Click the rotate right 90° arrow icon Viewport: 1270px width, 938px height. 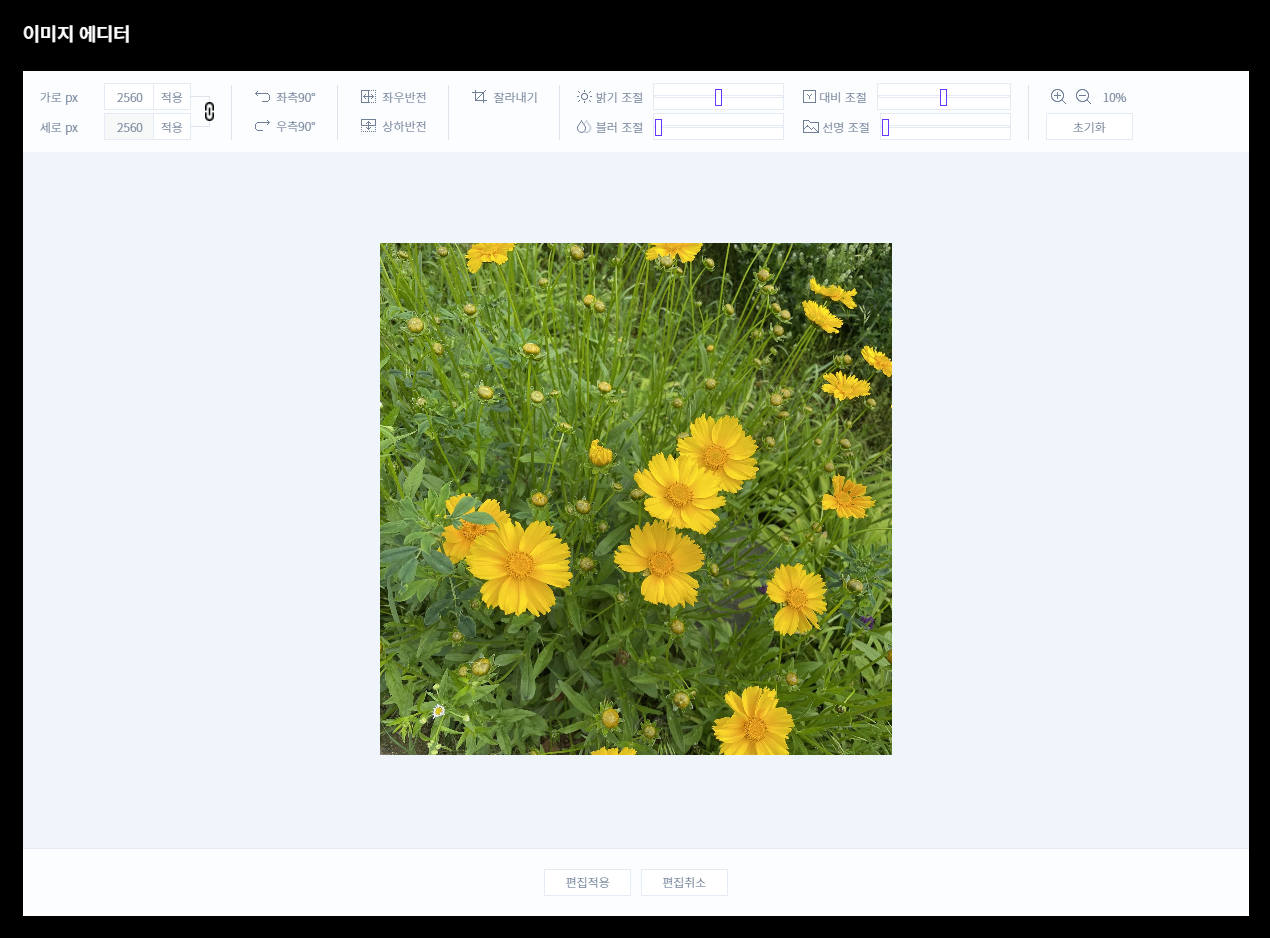click(263, 126)
